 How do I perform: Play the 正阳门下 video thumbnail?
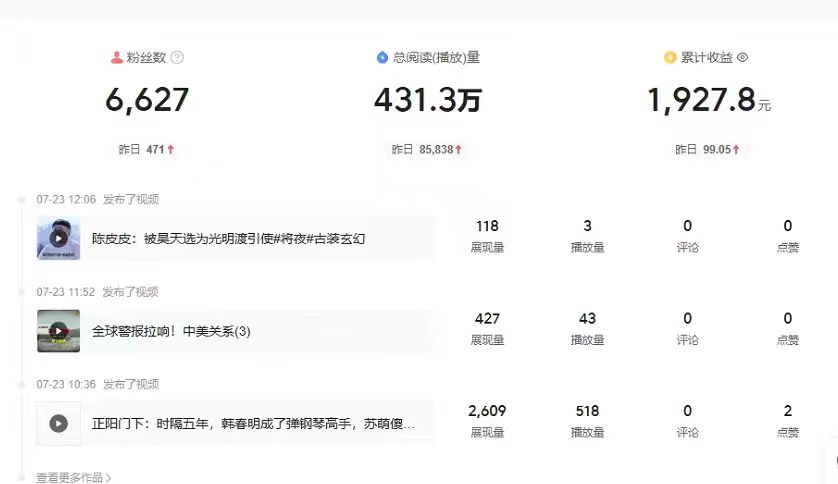tap(58, 424)
